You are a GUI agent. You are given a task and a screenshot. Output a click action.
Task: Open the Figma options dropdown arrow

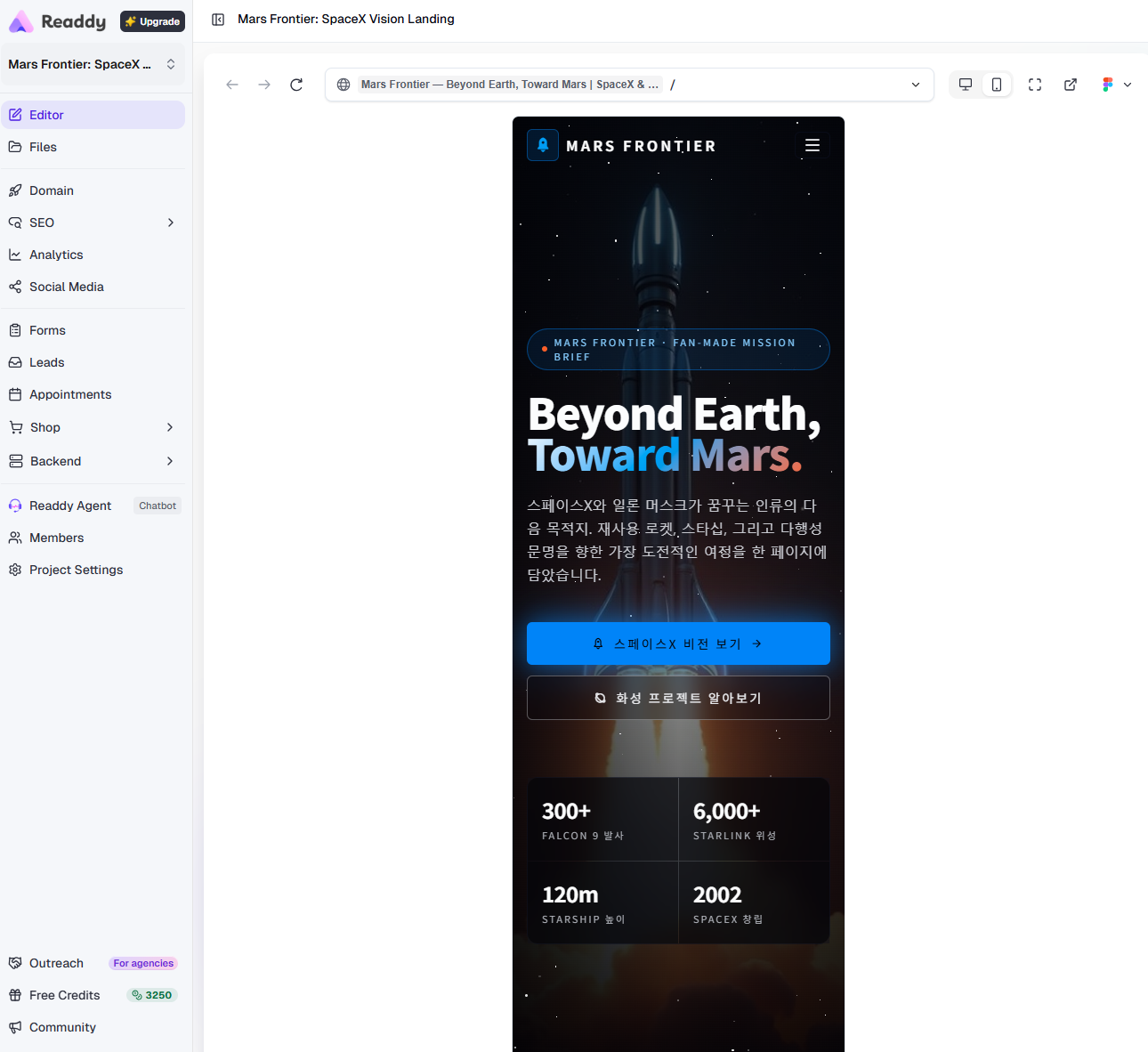1128,85
